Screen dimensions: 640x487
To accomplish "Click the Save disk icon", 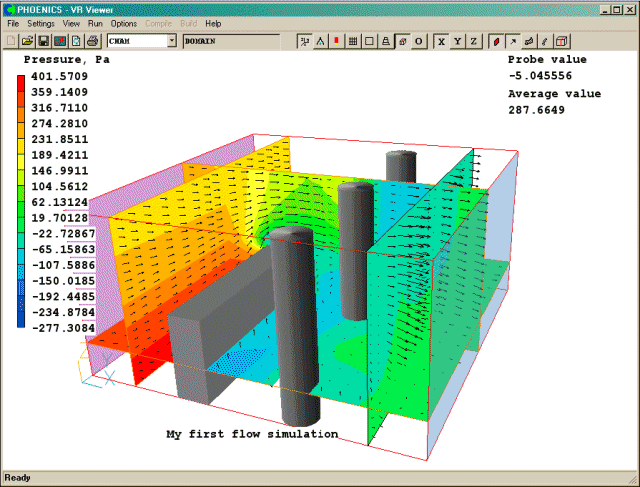I will click(43, 41).
